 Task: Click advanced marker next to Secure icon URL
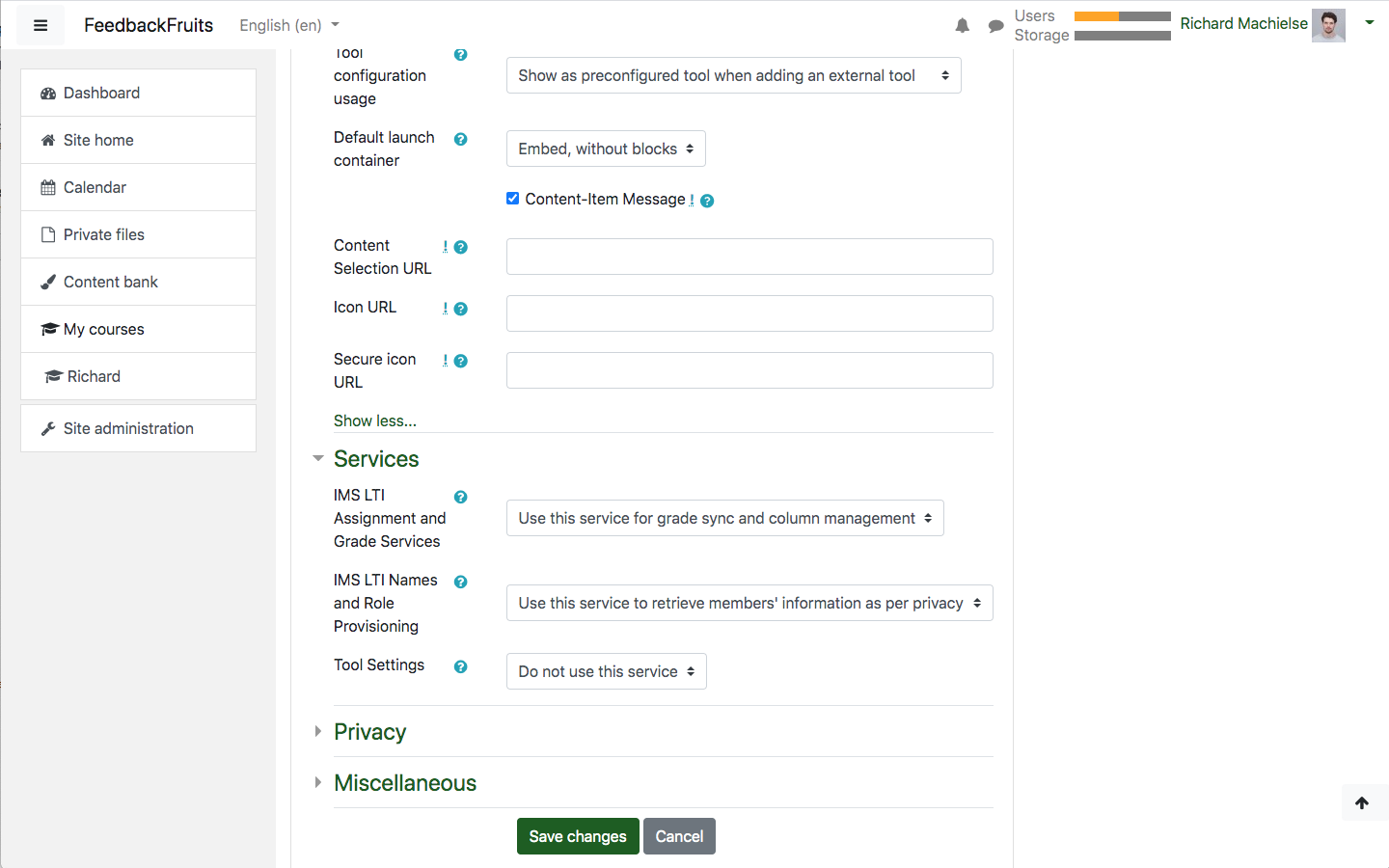point(445,361)
